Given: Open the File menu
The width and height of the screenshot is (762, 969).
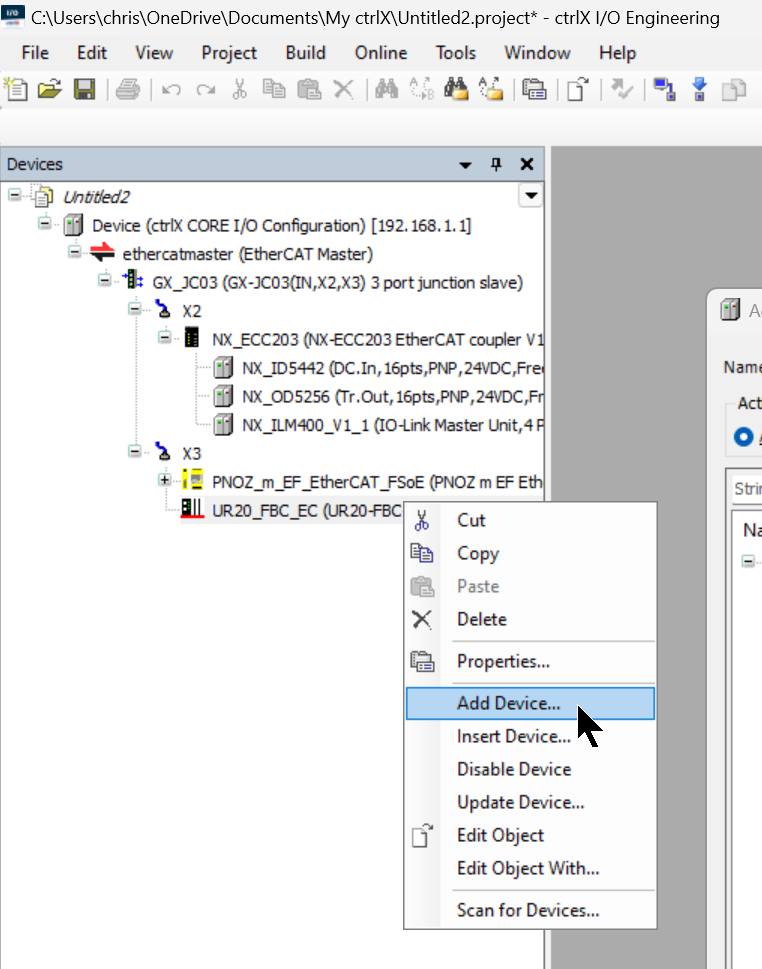Looking at the screenshot, I should pos(35,53).
